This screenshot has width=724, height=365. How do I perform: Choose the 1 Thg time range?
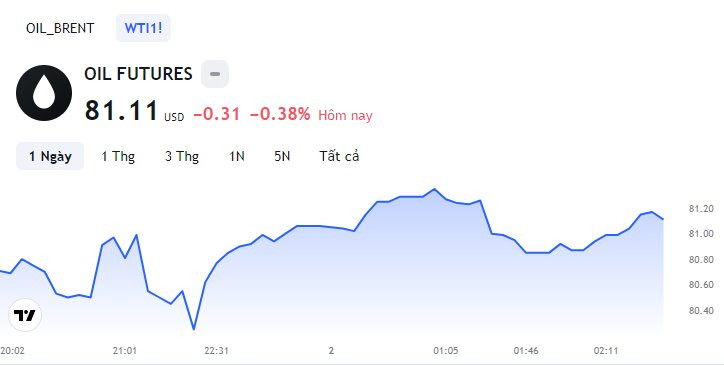coord(118,156)
